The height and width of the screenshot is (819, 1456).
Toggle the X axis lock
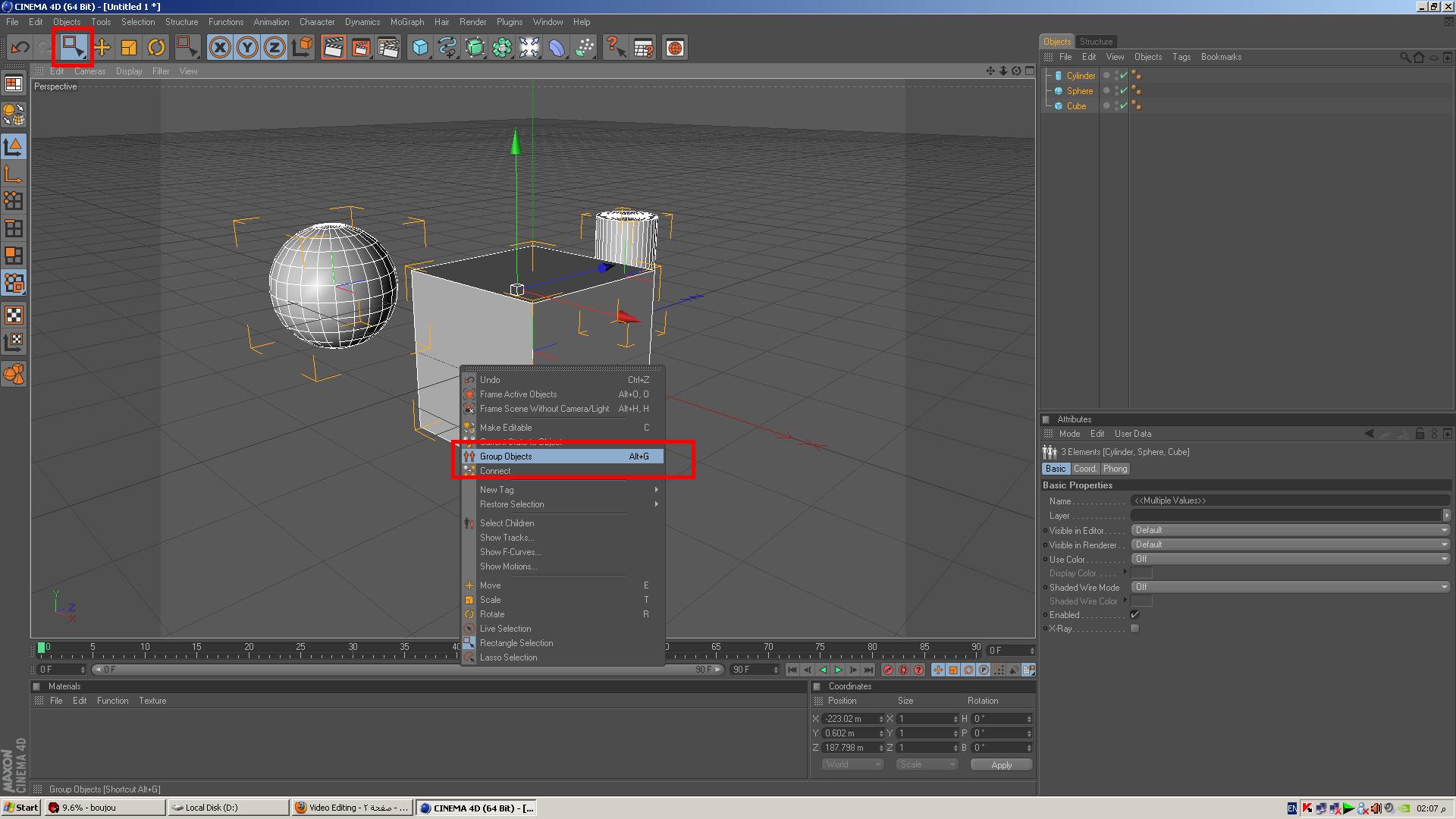click(x=220, y=48)
